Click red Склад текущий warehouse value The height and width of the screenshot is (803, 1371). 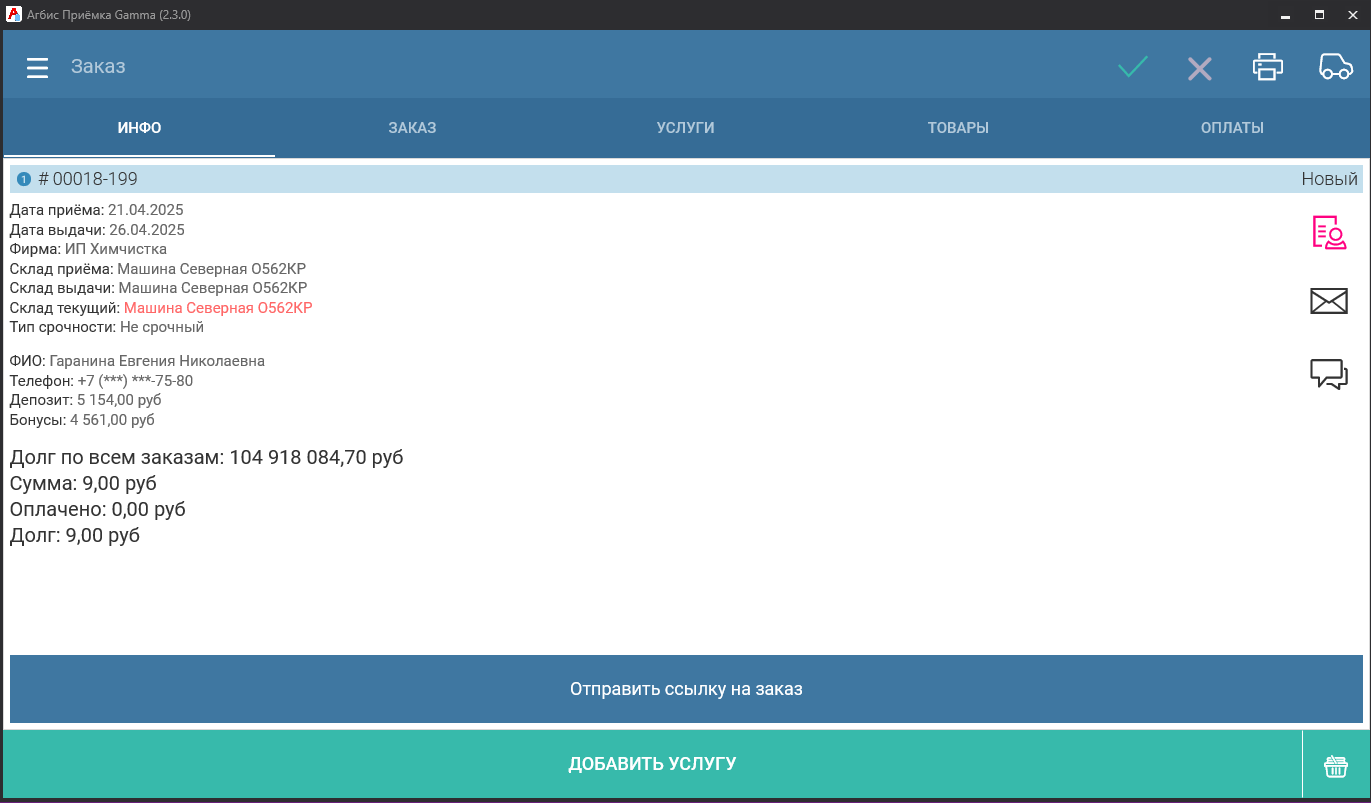218,308
